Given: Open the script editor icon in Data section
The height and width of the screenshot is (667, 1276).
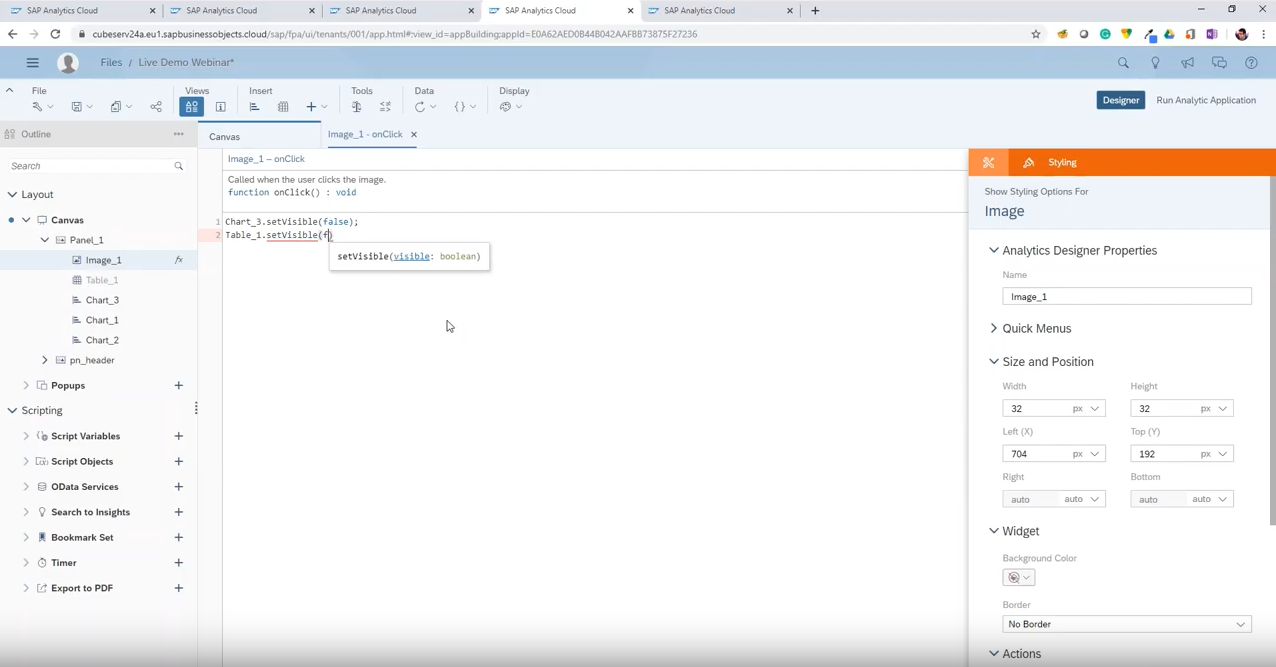Looking at the screenshot, I should 460,107.
